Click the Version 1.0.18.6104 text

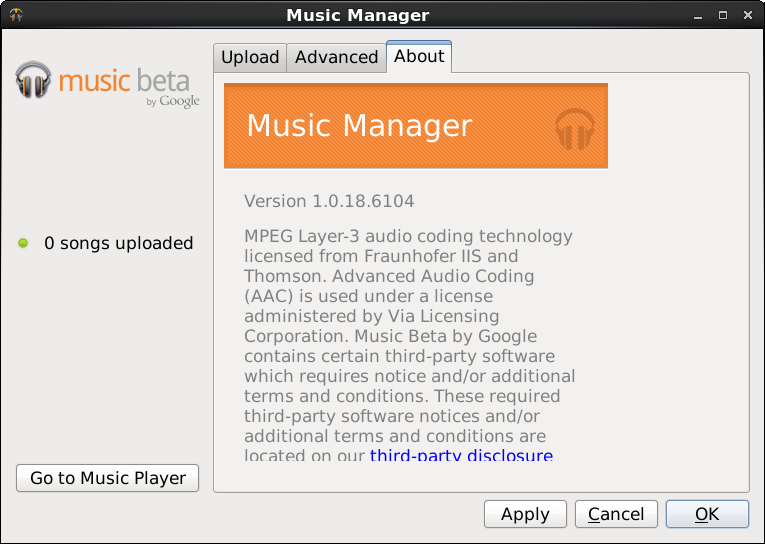(329, 201)
